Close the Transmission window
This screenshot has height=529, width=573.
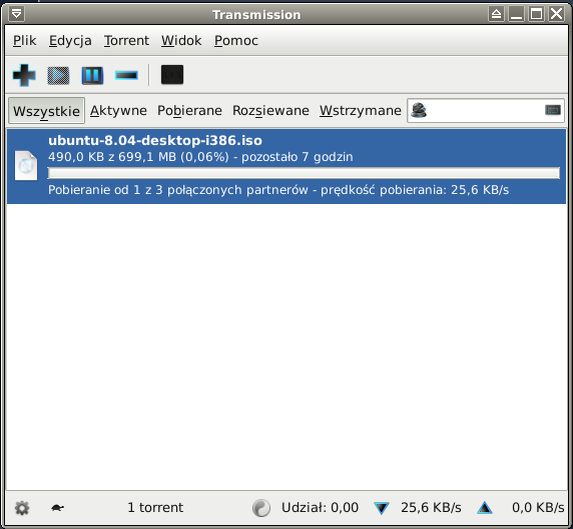[556, 14]
